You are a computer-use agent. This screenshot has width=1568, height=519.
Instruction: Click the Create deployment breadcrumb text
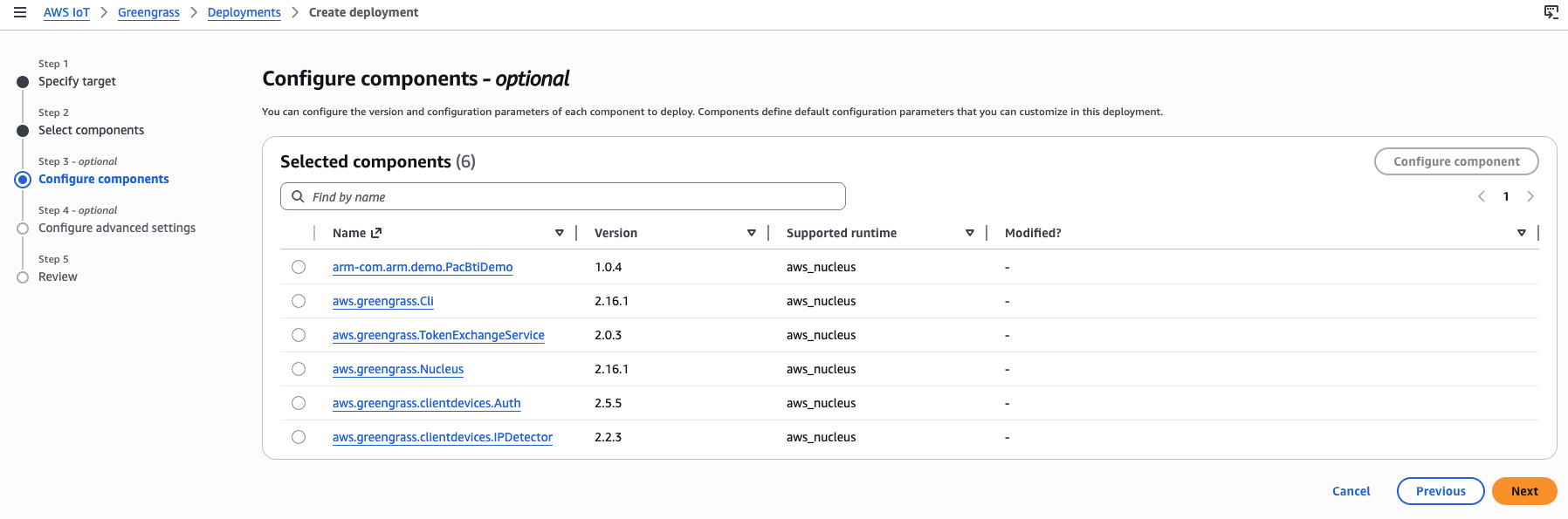tap(363, 12)
